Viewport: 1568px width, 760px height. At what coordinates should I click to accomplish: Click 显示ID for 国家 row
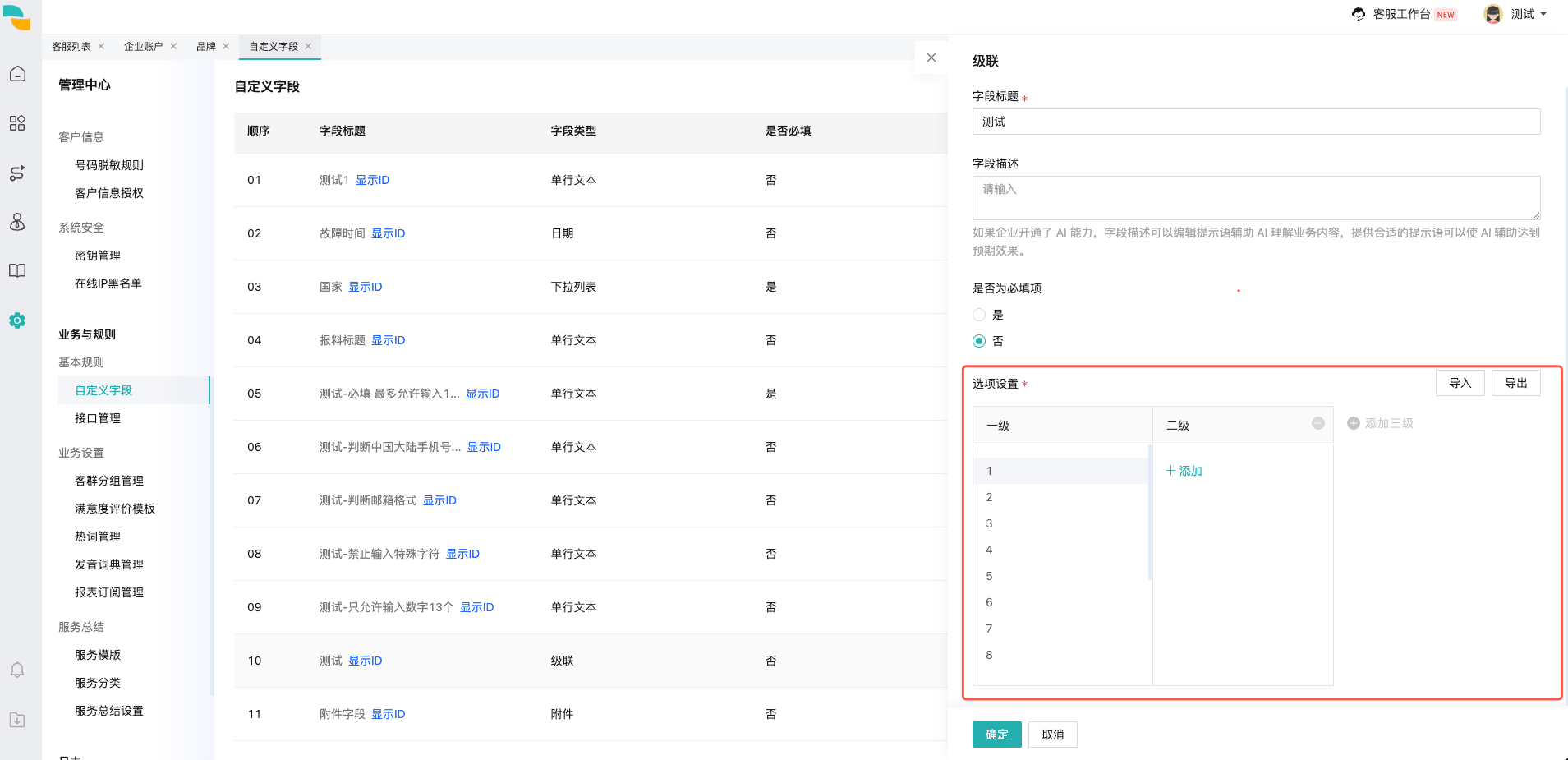tap(365, 287)
